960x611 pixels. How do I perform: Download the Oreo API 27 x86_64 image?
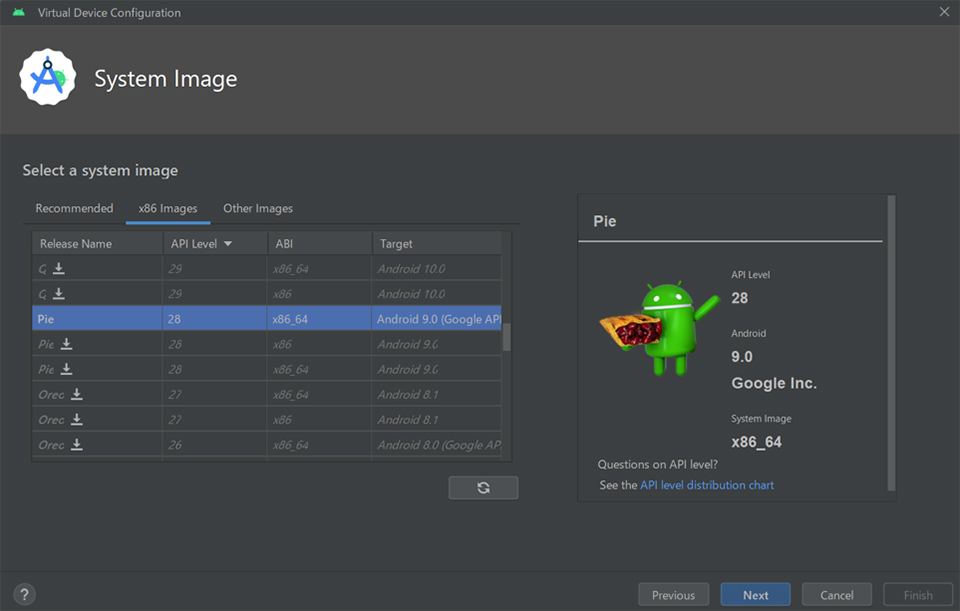(x=76, y=394)
